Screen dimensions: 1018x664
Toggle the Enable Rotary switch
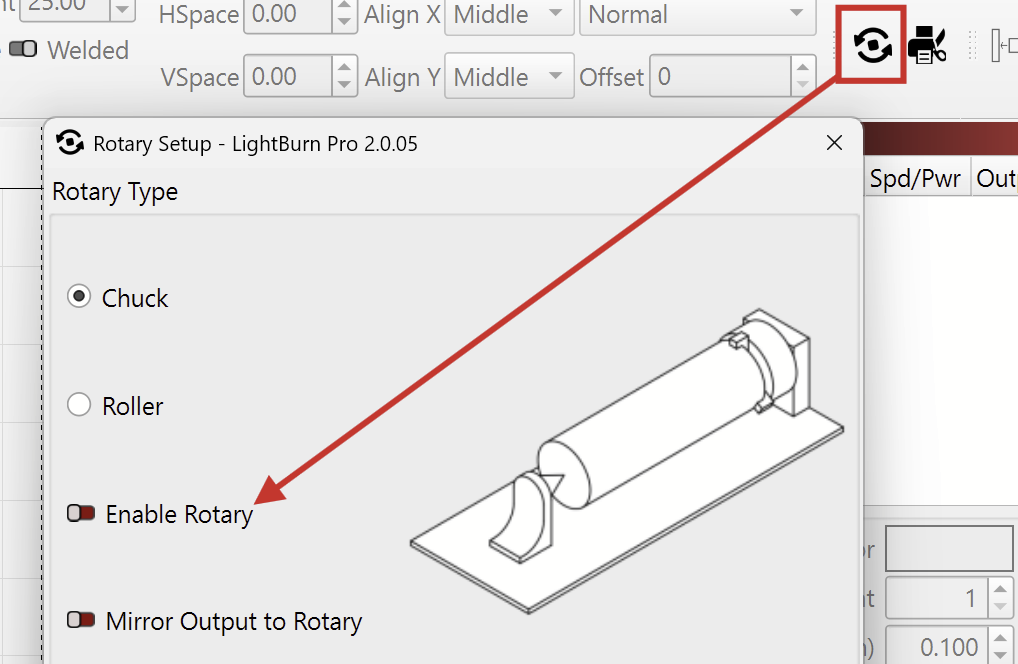pos(81,514)
